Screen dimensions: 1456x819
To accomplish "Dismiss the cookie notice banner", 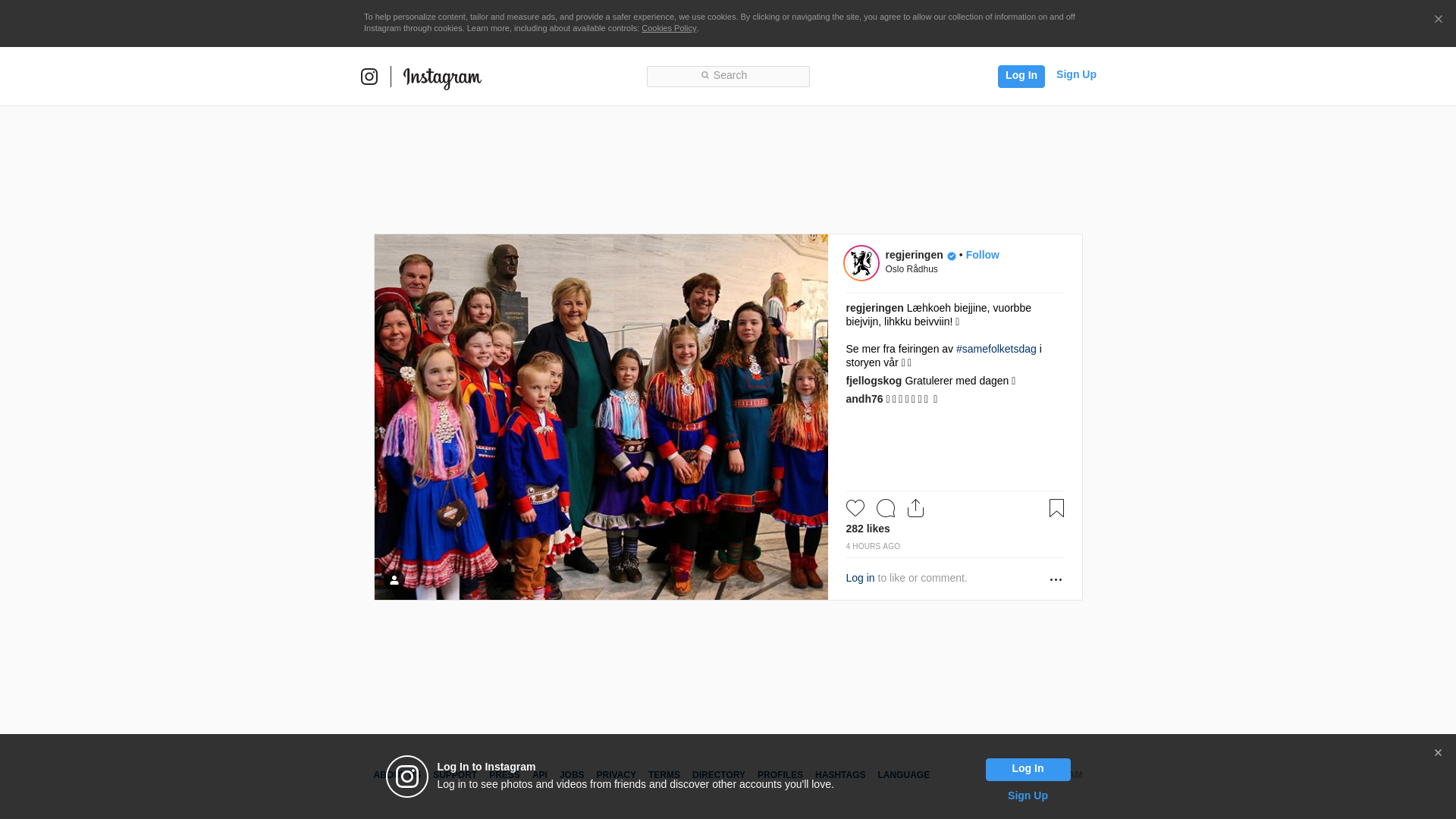I will click(x=1438, y=20).
